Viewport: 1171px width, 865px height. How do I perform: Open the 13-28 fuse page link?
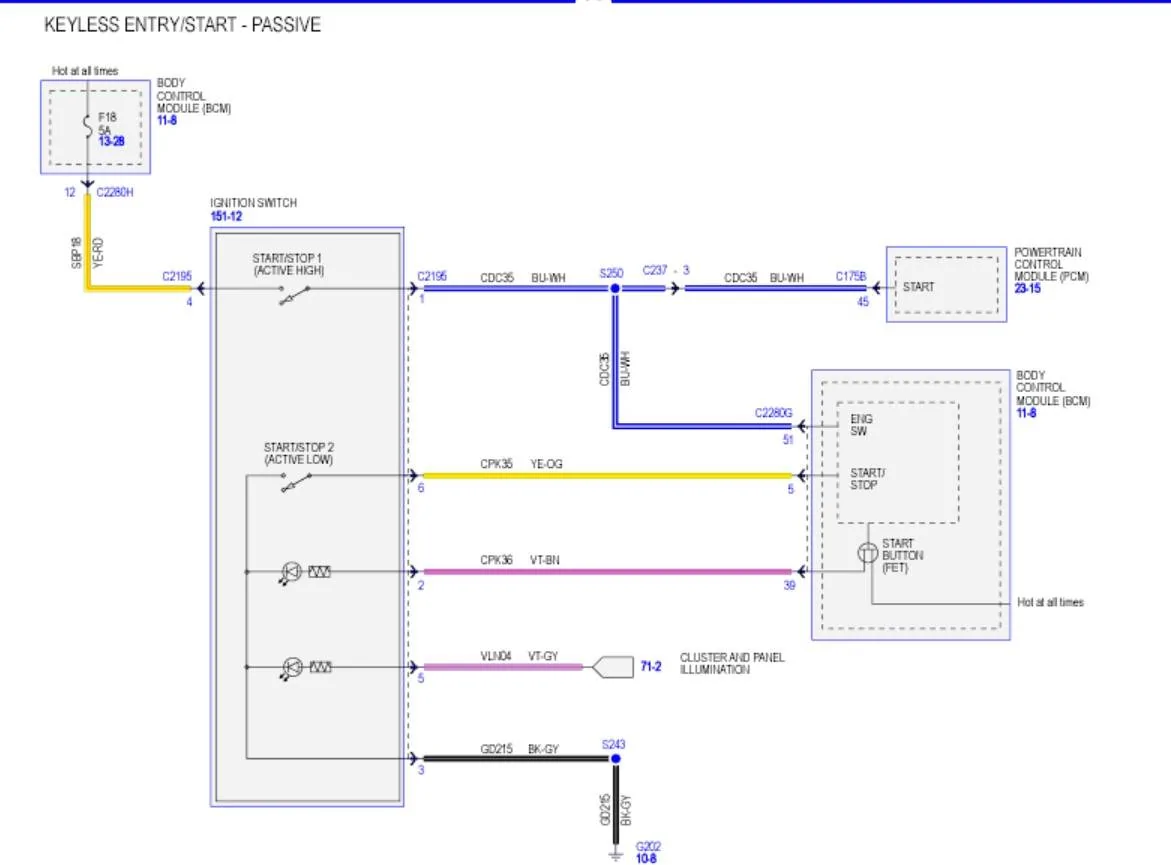[x=111, y=141]
